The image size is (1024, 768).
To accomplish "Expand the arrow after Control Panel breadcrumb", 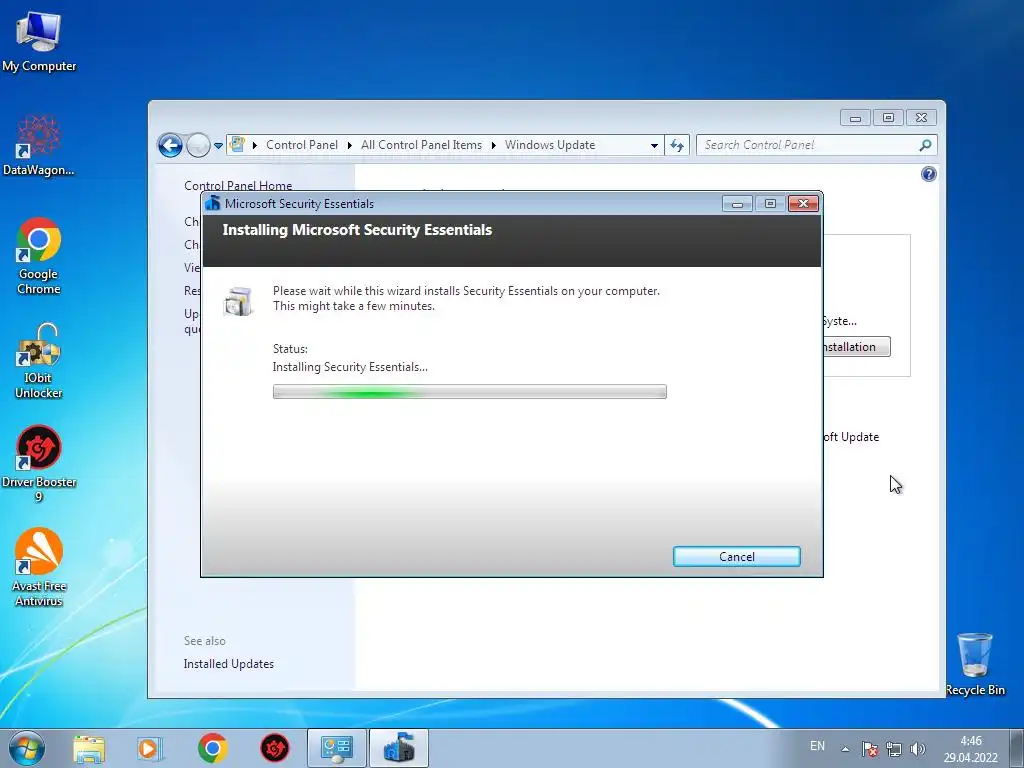I will click(349, 145).
